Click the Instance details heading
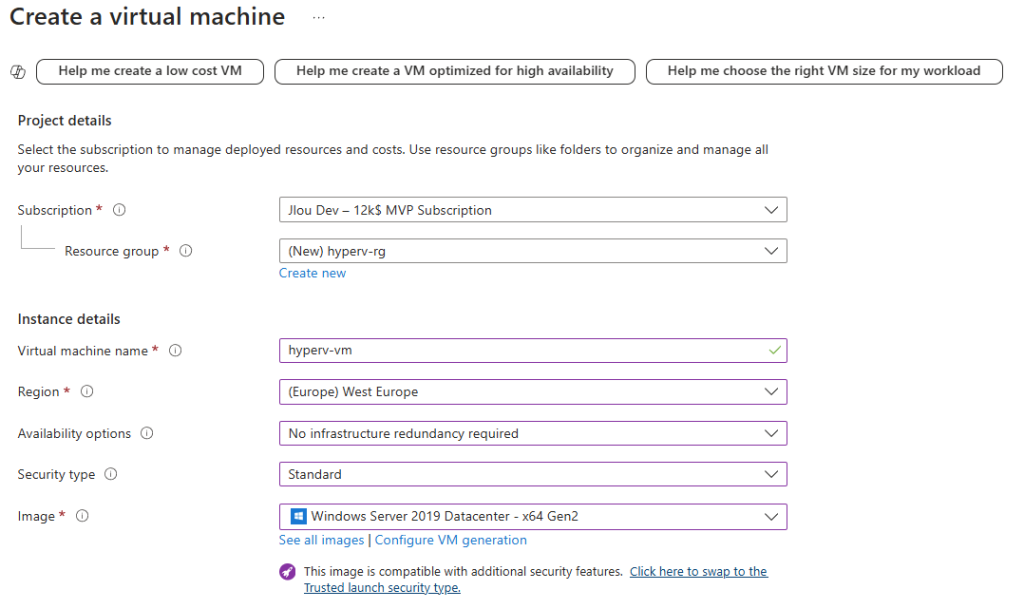Image resolution: width=1024 pixels, height=609 pixels. click(x=69, y=319)
